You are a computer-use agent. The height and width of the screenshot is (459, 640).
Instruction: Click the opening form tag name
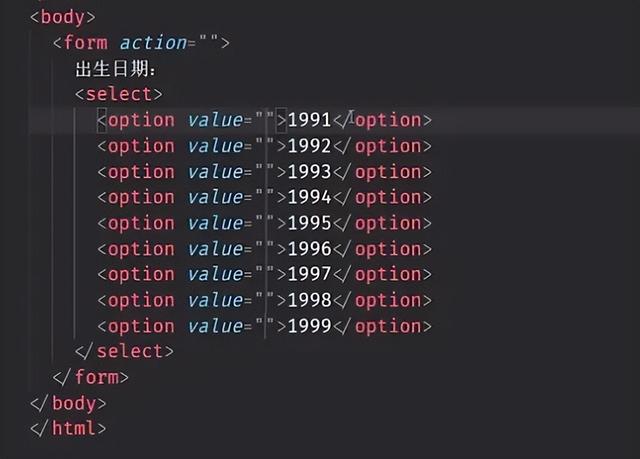86,43
